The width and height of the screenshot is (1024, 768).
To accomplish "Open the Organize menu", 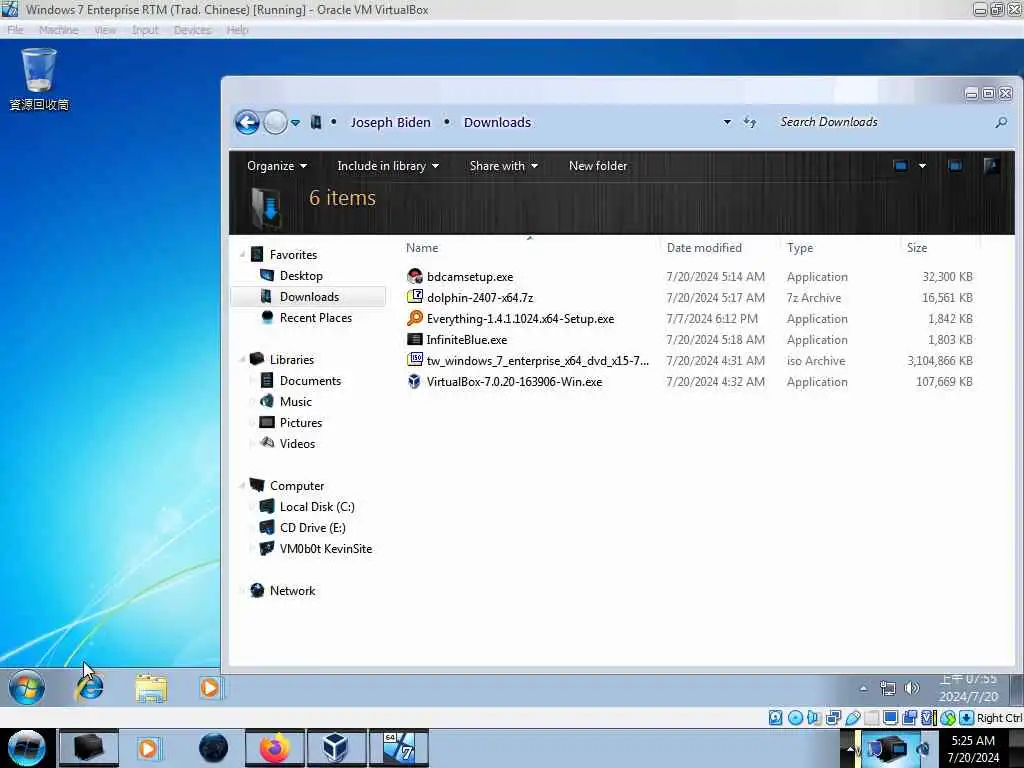I will 277,166.
